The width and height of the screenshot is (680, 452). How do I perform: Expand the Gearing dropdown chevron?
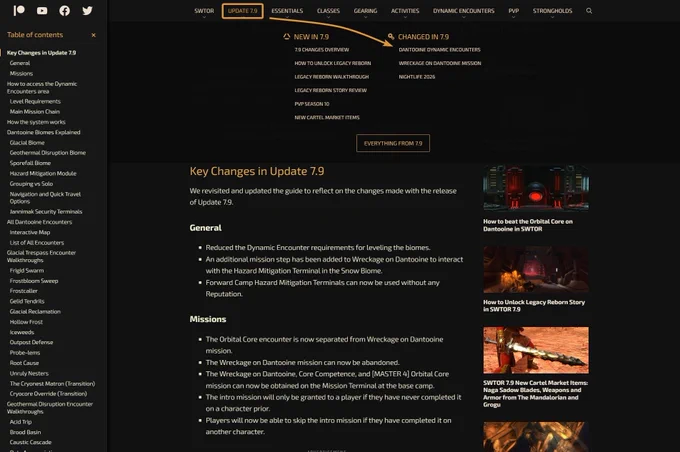[365, 17]
